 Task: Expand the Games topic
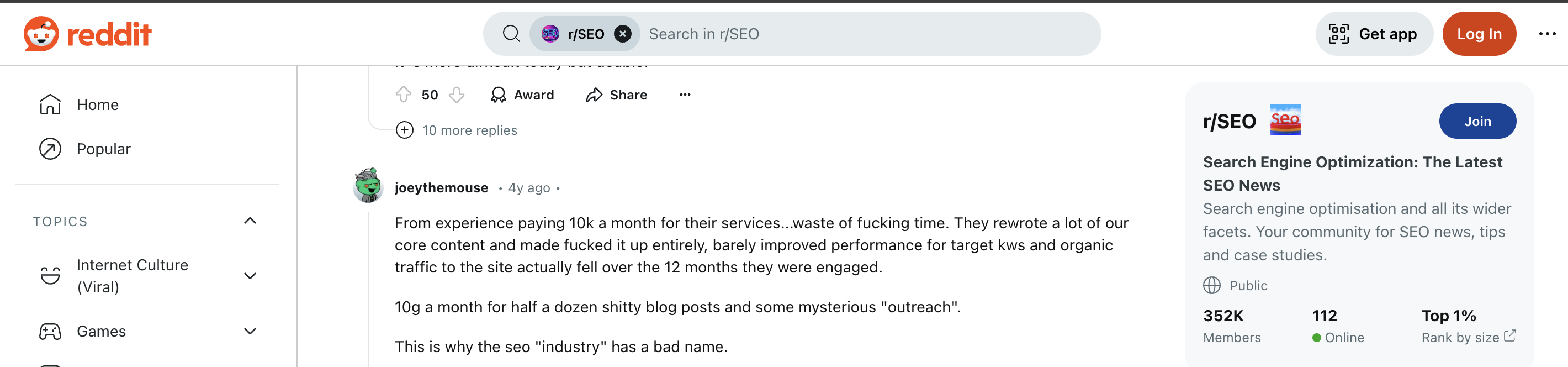(250, 332)
